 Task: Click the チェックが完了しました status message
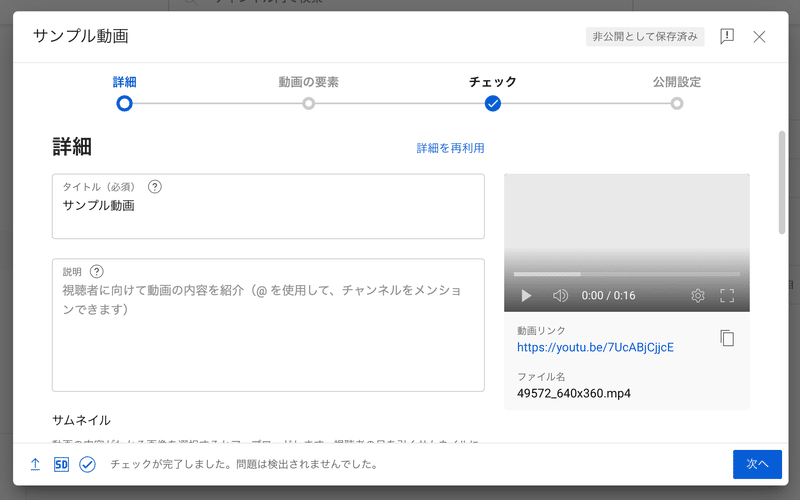tap(244, 464)
